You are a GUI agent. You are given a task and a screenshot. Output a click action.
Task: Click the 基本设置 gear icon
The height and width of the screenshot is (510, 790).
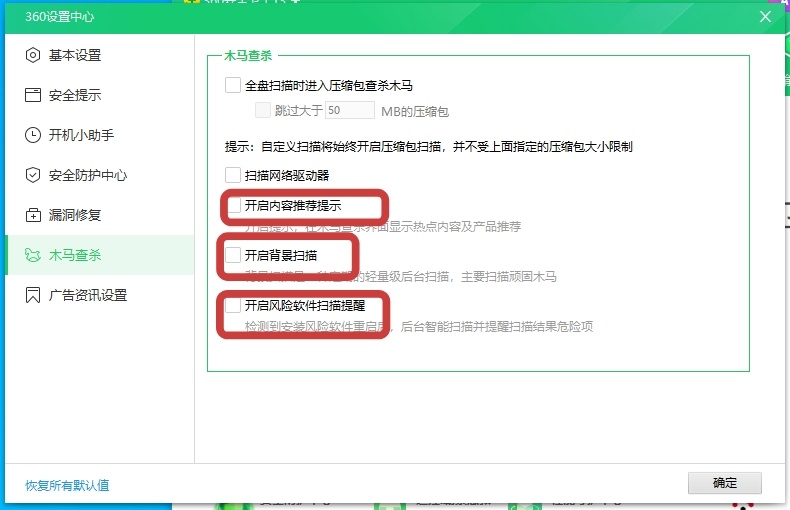click(33, 55)
